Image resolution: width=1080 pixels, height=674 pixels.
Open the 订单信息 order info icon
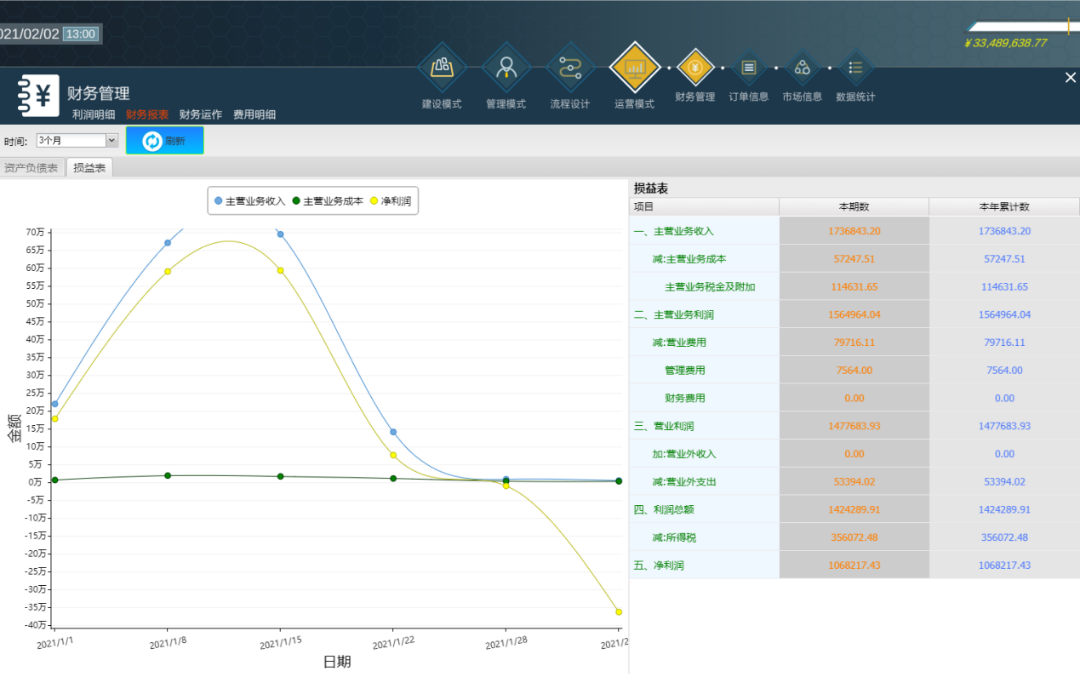point(749,67)
